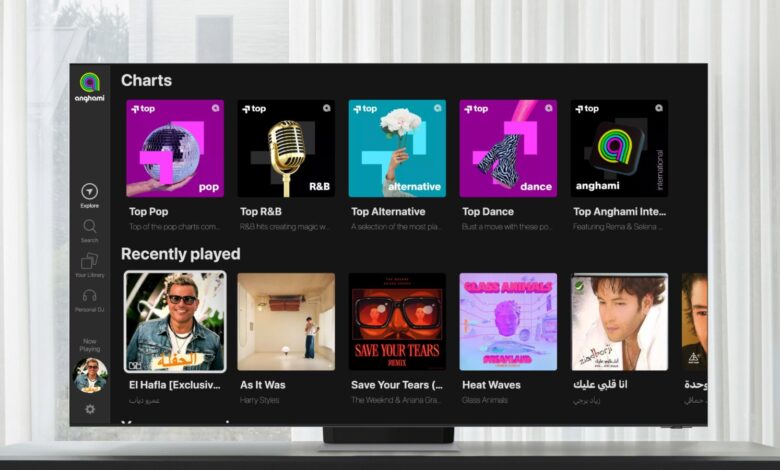Open the Top Pop chart cover

[175, 148]
